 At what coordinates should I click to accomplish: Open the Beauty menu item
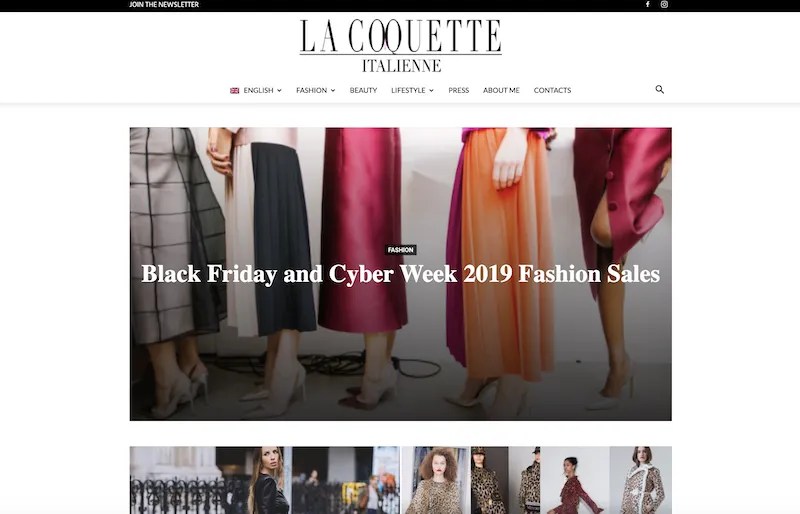click(363, 90)
